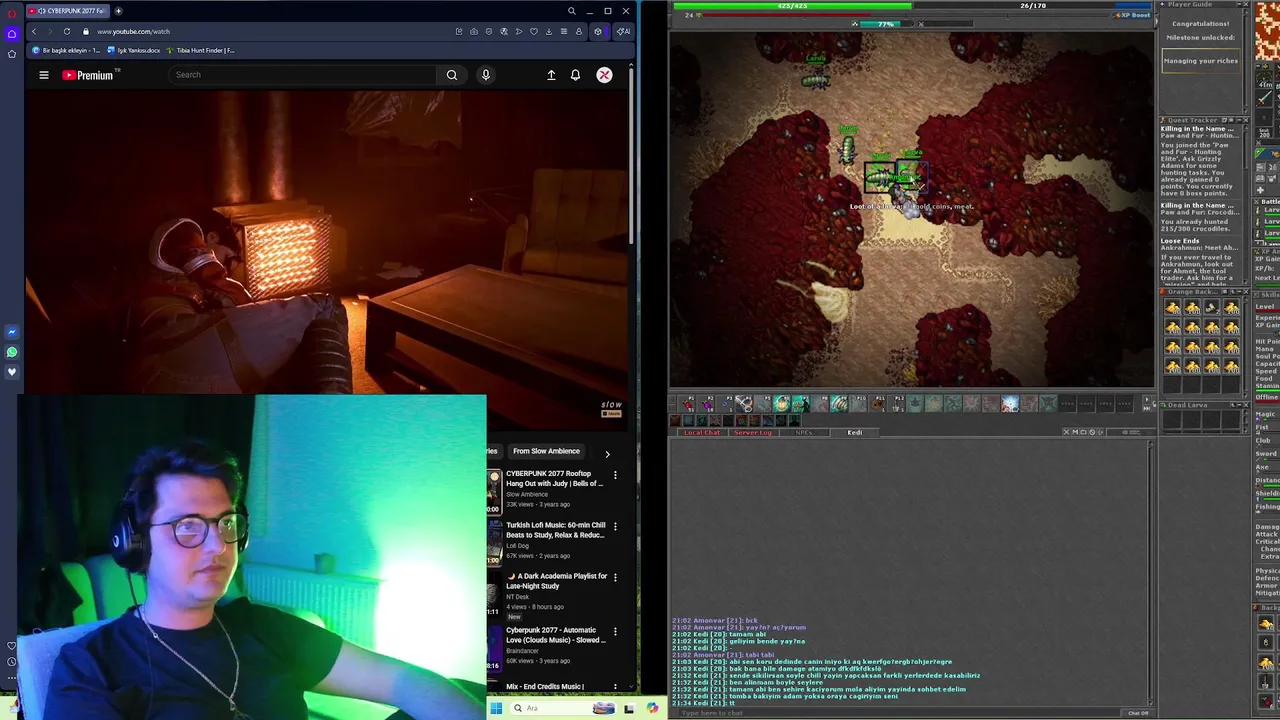Toggle the Chat Off button

coord(1138,713)
